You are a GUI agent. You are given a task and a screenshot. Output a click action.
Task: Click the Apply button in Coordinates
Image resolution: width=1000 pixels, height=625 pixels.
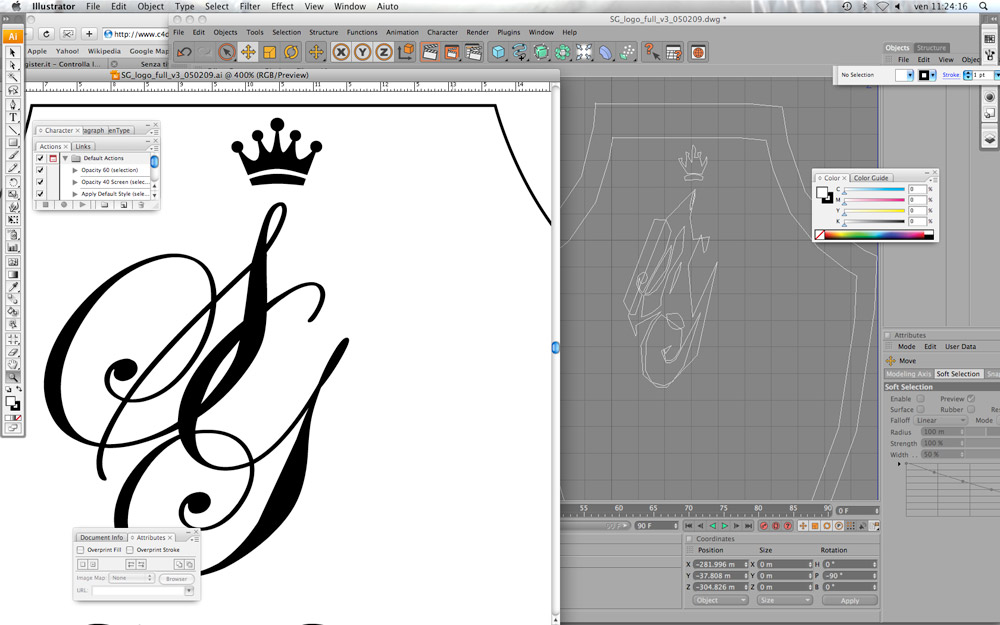click(849, 601)
